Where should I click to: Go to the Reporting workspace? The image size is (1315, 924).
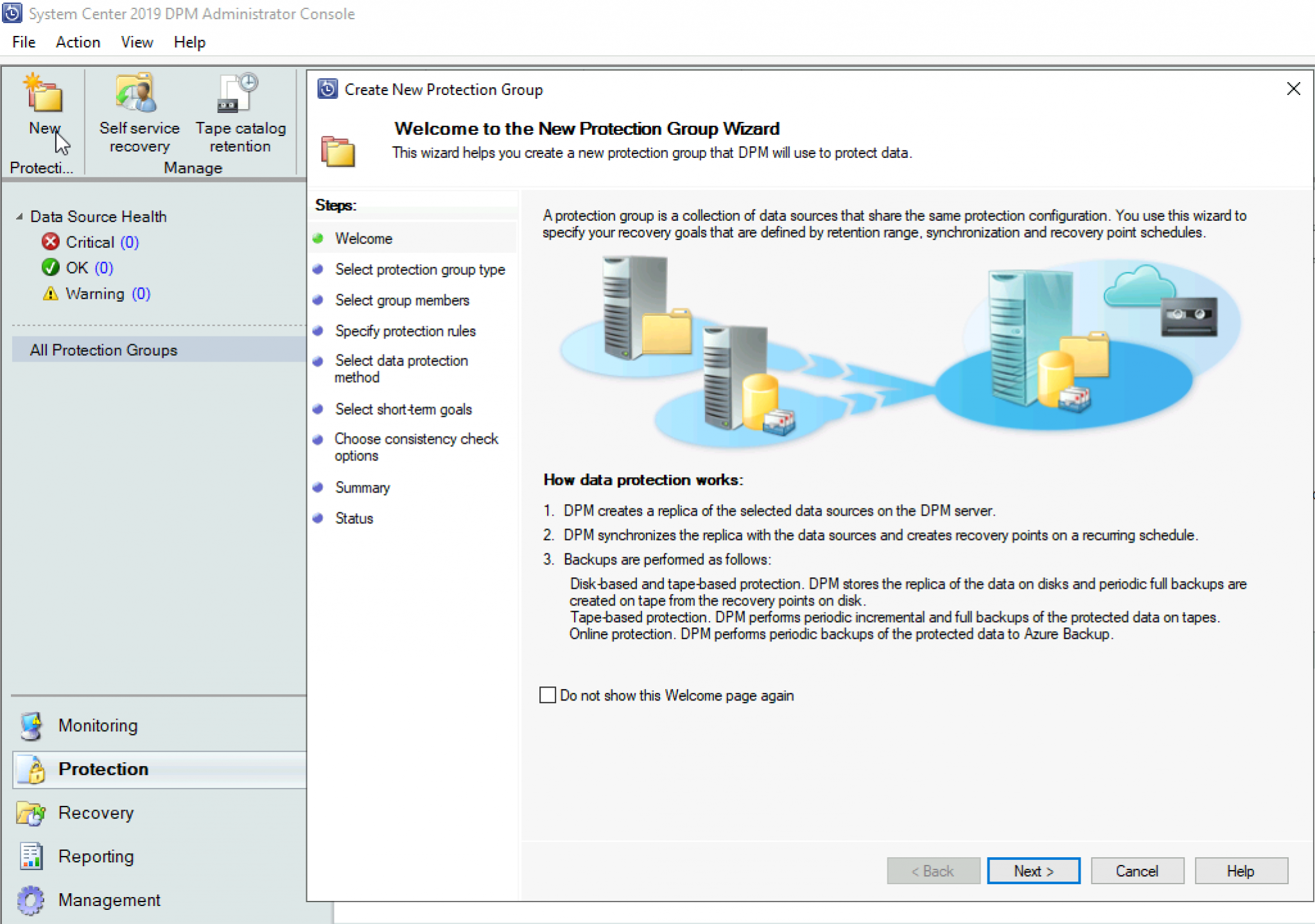[95, 856]
